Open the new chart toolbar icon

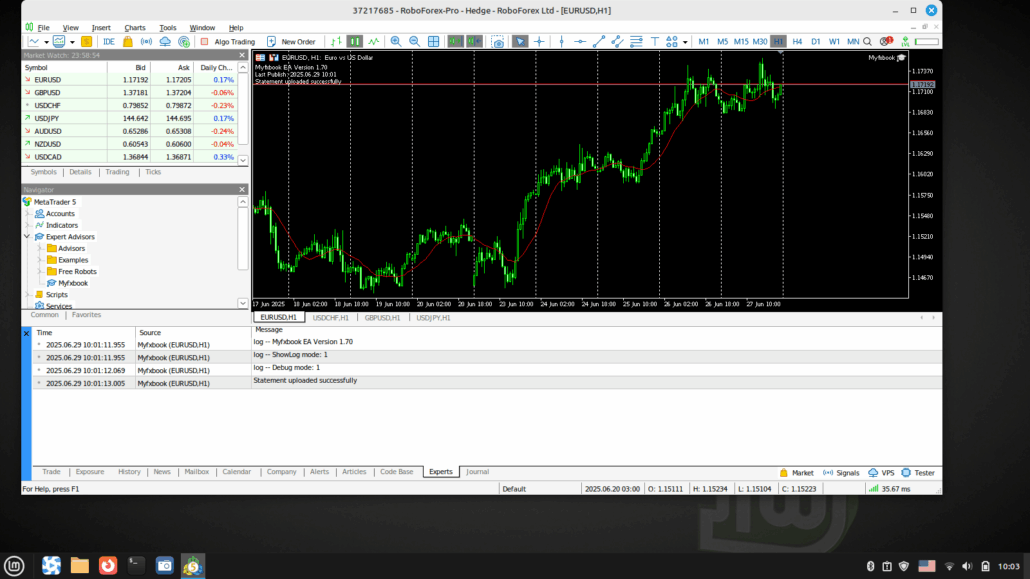point(33,41)
